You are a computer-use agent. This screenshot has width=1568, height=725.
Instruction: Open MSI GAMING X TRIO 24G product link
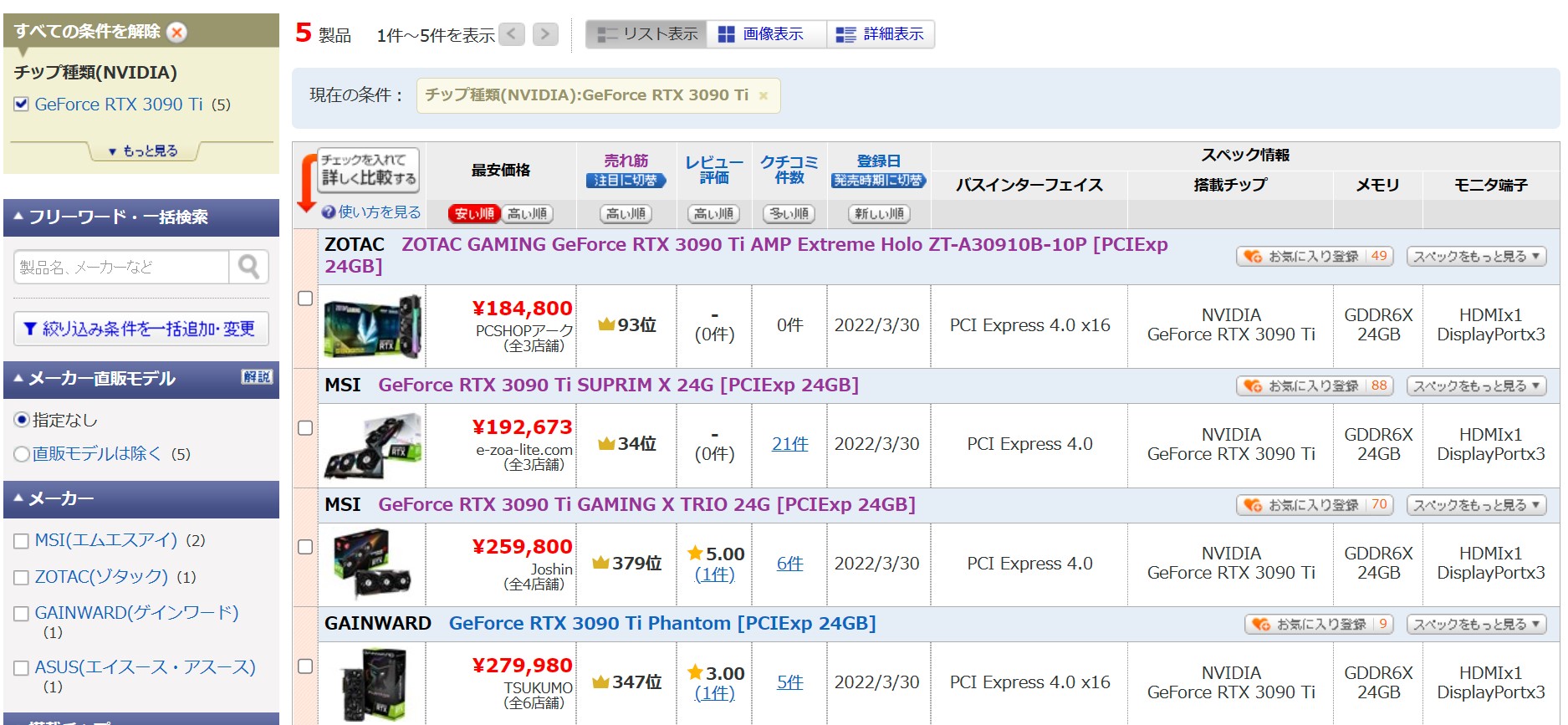tap(646, 505)
